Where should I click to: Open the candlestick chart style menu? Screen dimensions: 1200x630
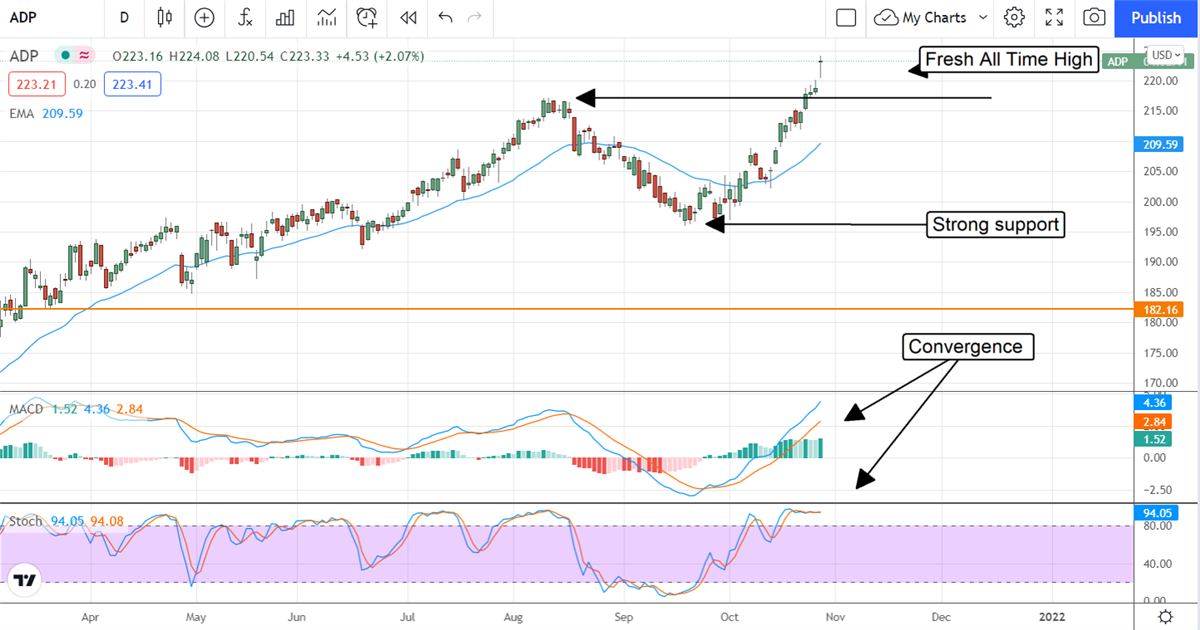(165, 17)
